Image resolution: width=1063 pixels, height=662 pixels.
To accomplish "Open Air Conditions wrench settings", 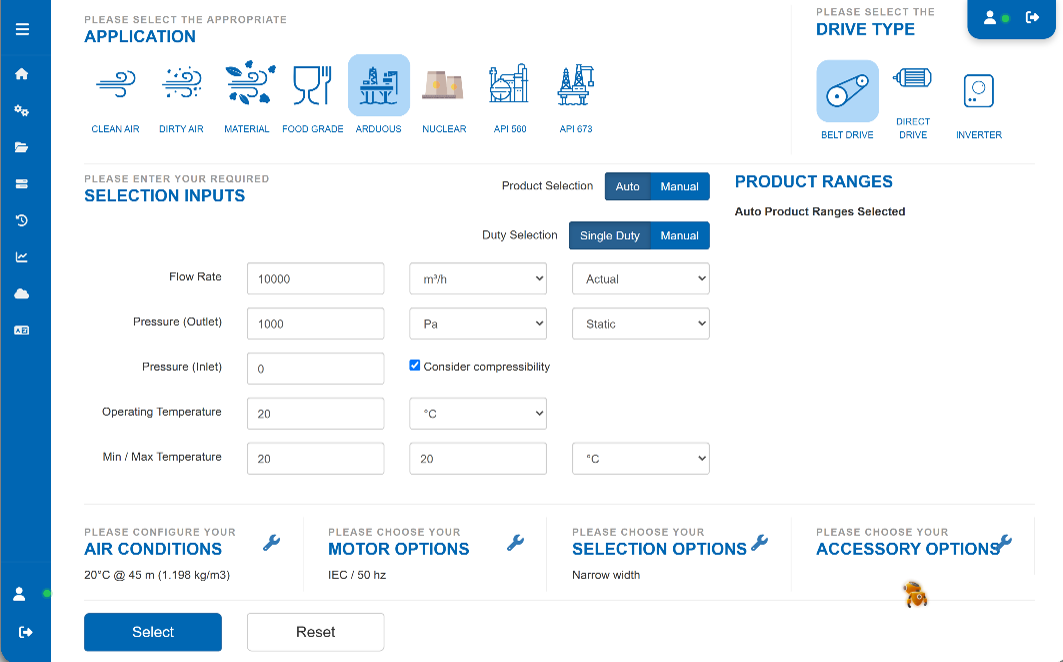I will point(272,543).
